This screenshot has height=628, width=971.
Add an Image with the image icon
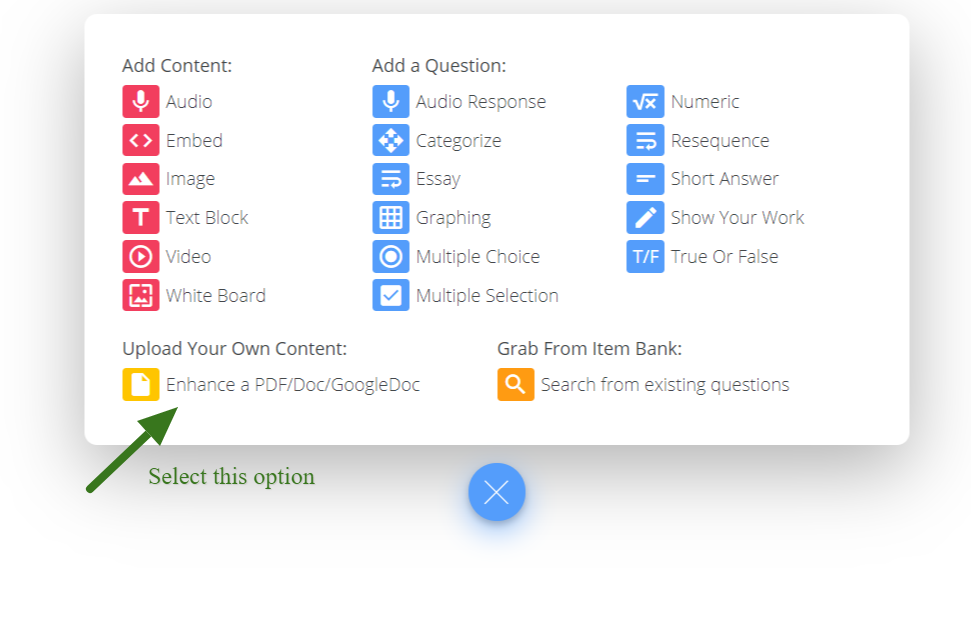141,178
